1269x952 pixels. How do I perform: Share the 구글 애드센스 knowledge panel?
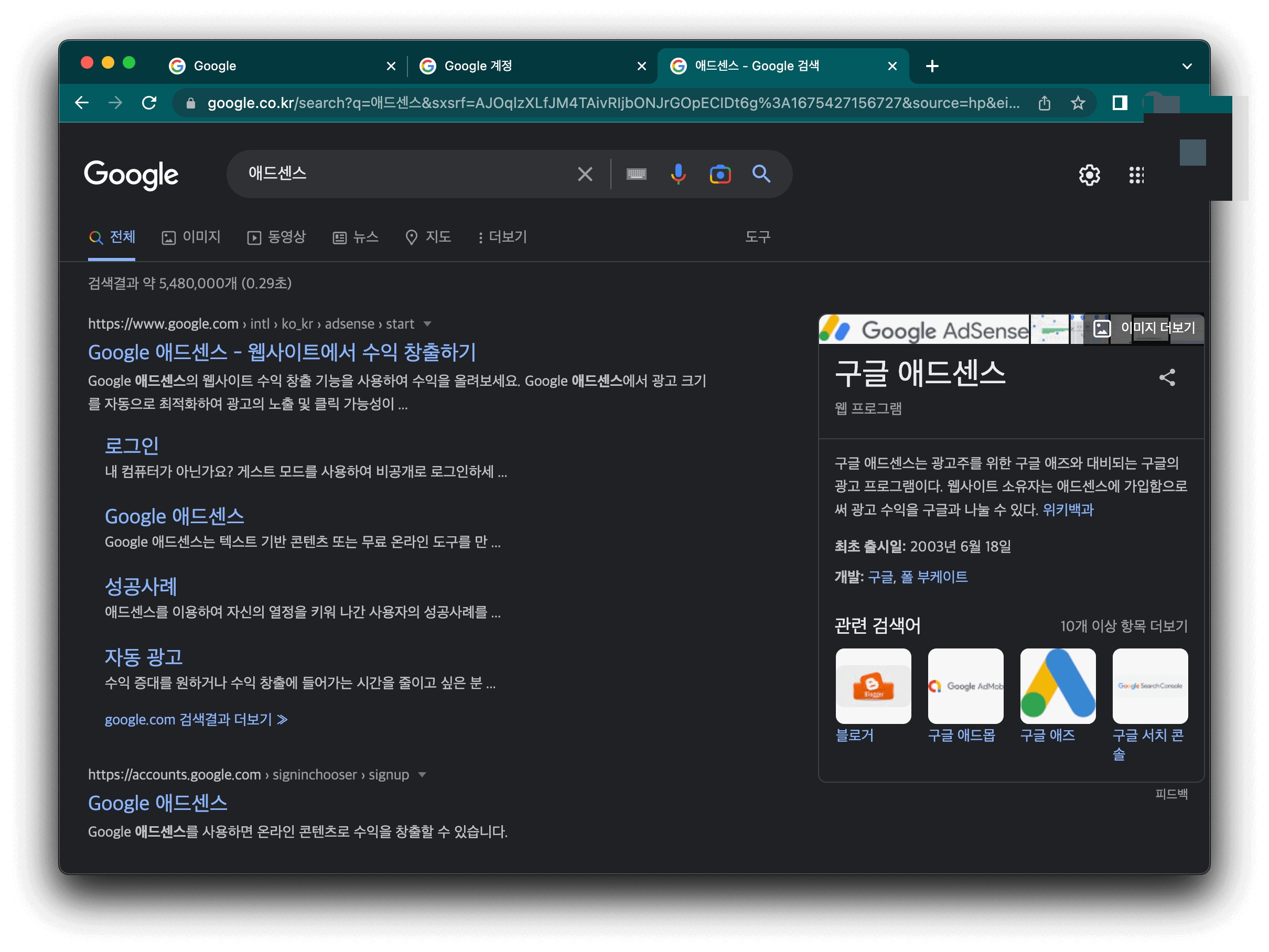[1167, 377]
